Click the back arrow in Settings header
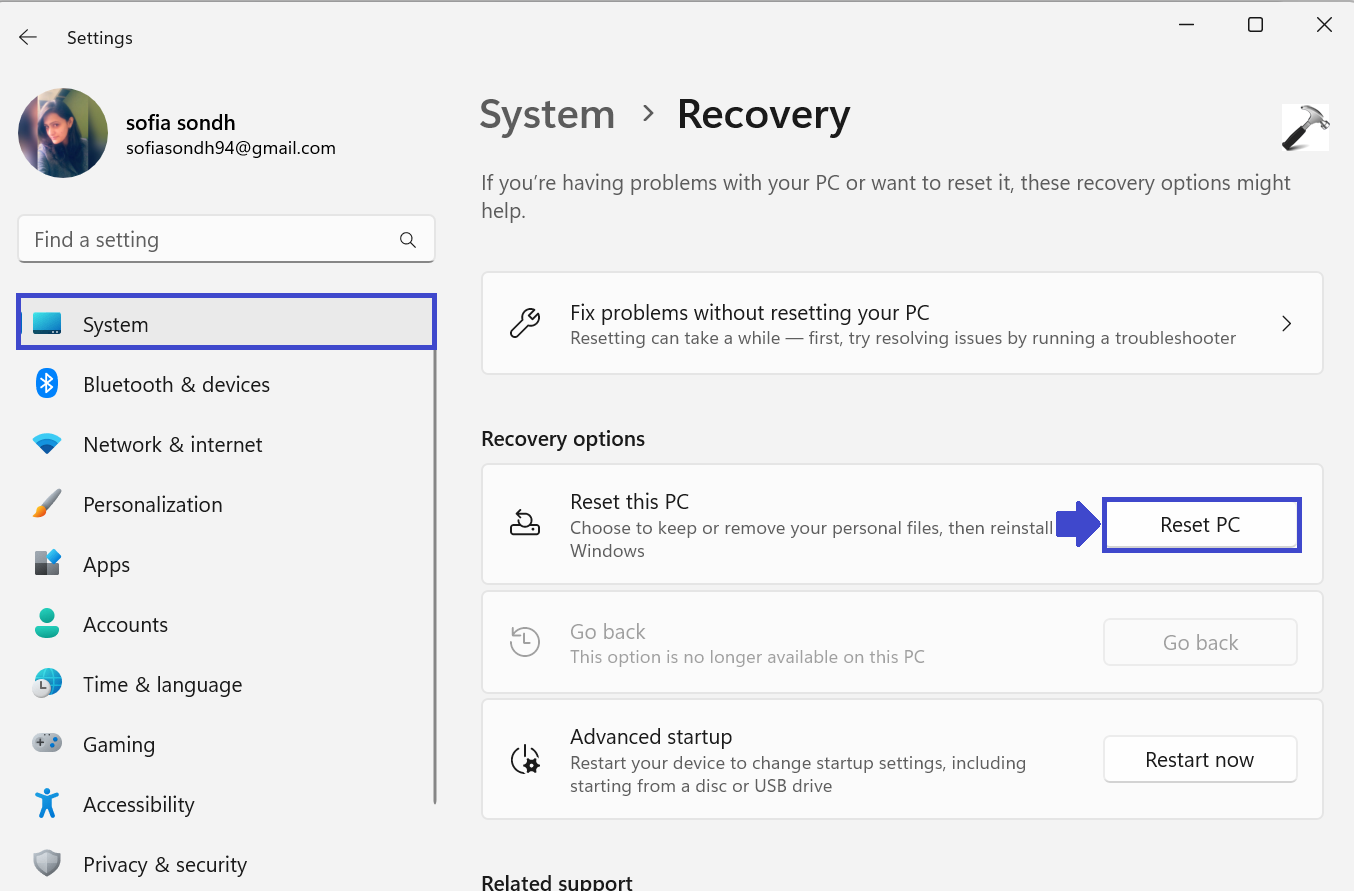1354x891 pixels. [x=28, y=38]
